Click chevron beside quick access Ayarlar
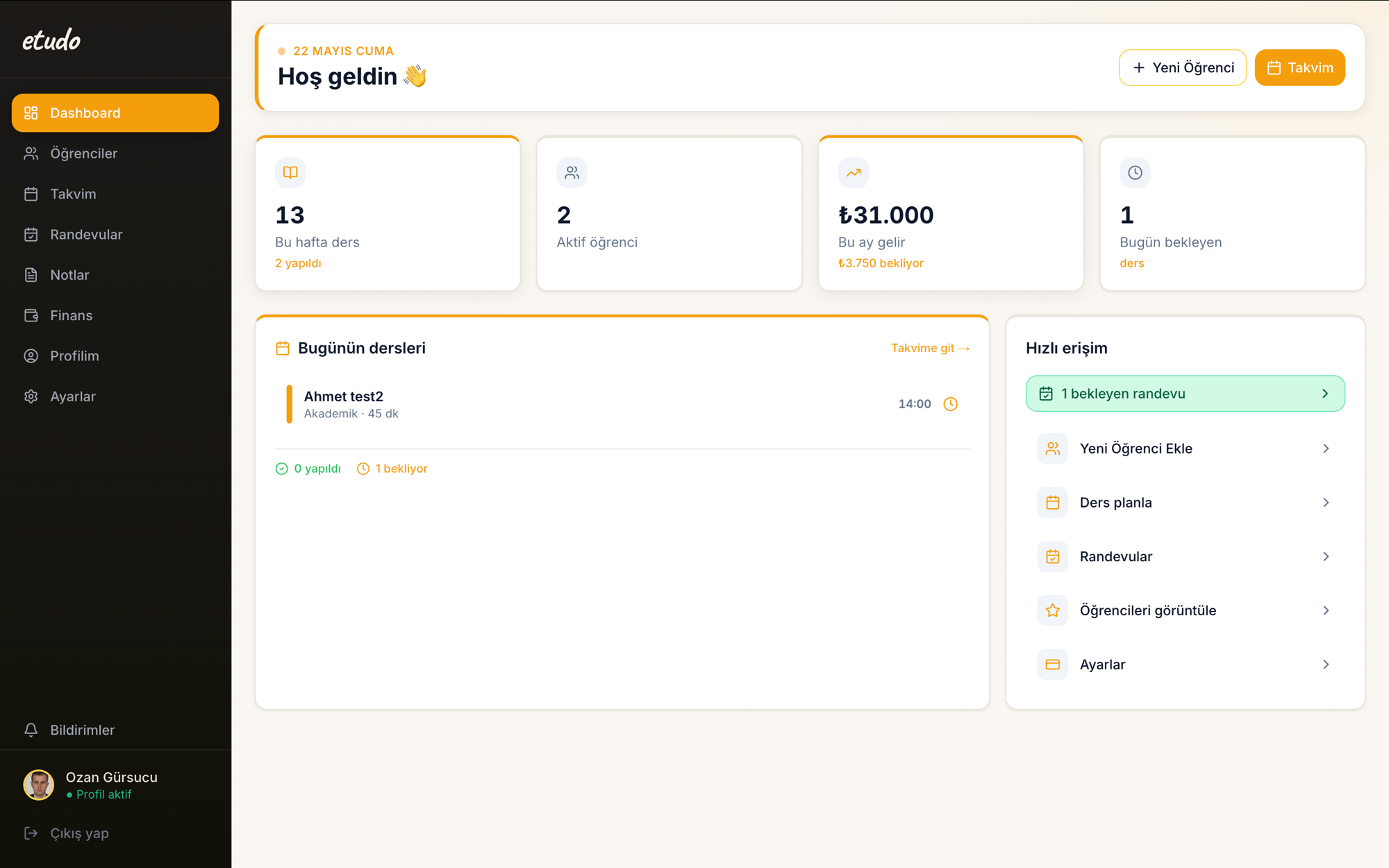This screenshot has width=1389, height=868. point(1326,665)
